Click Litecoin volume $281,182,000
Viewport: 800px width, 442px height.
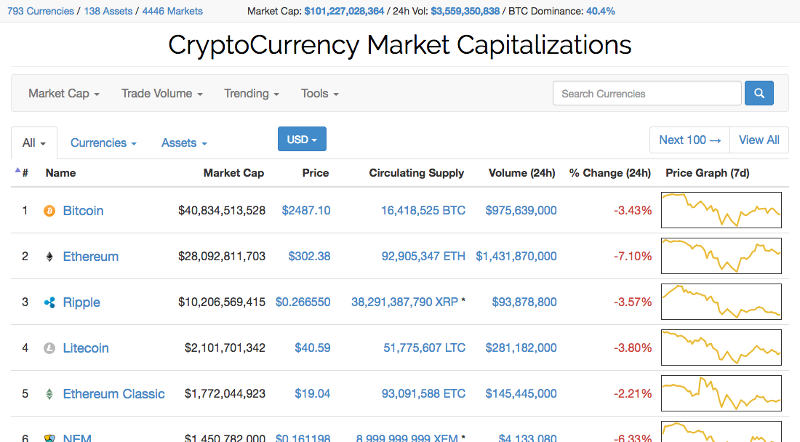click(521, 348)
